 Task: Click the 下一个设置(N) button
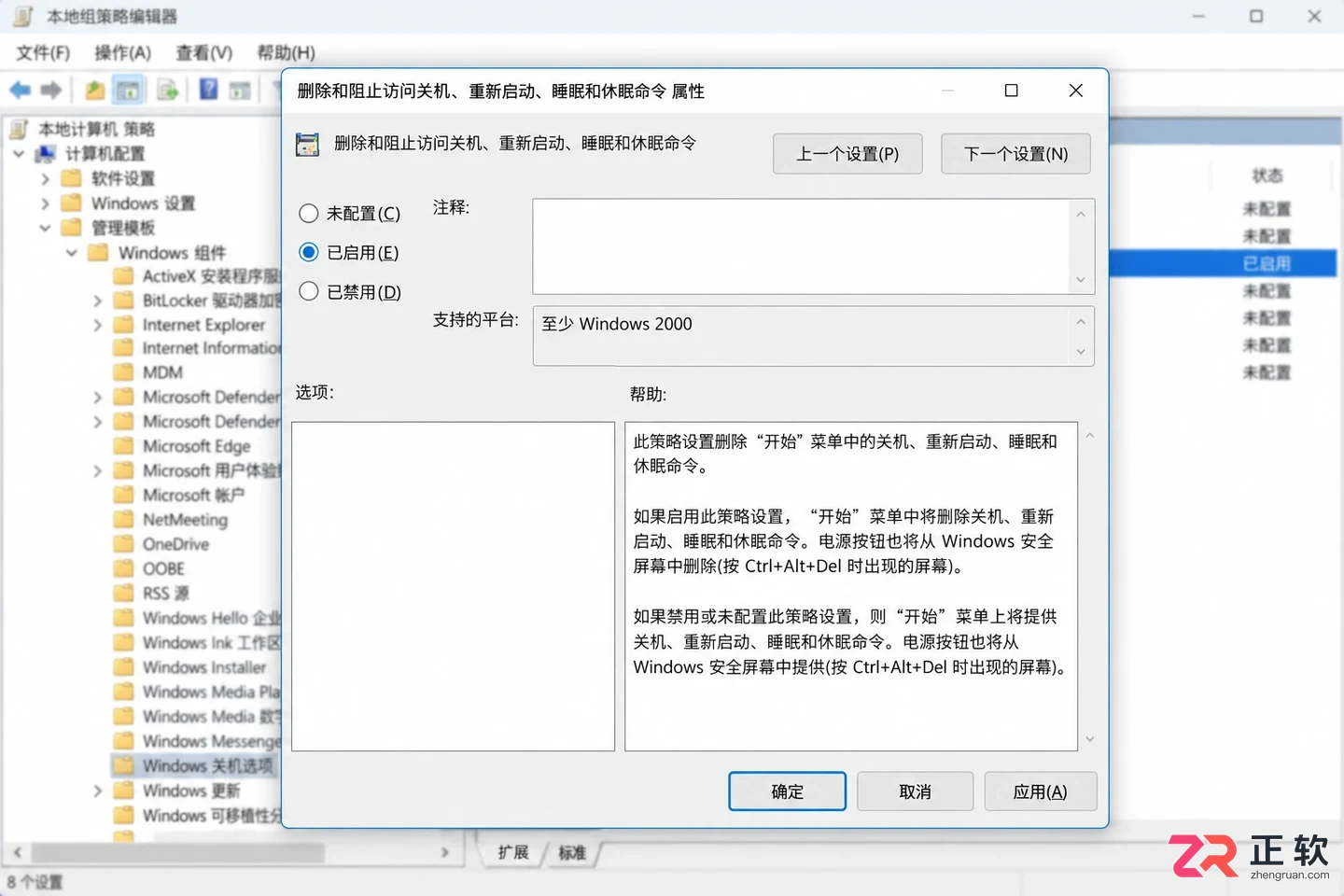click(x=1015, y=154)
